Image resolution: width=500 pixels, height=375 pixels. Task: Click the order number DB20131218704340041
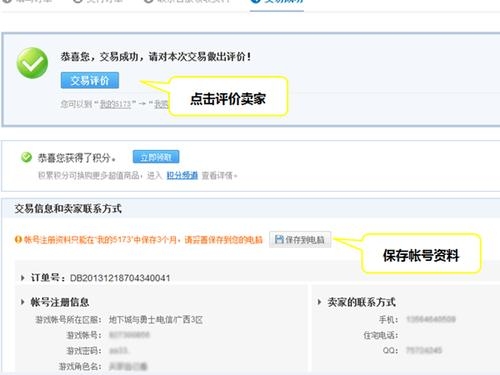click(120, 278)
